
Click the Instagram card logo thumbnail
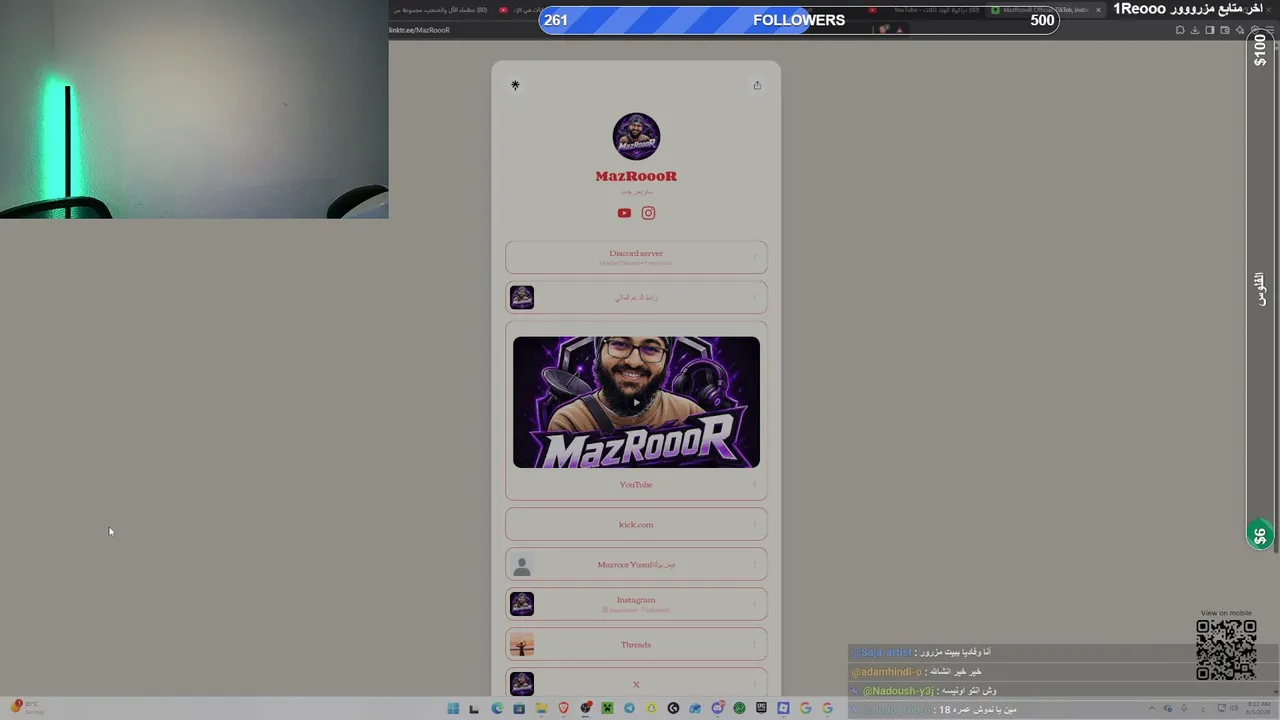522,604
